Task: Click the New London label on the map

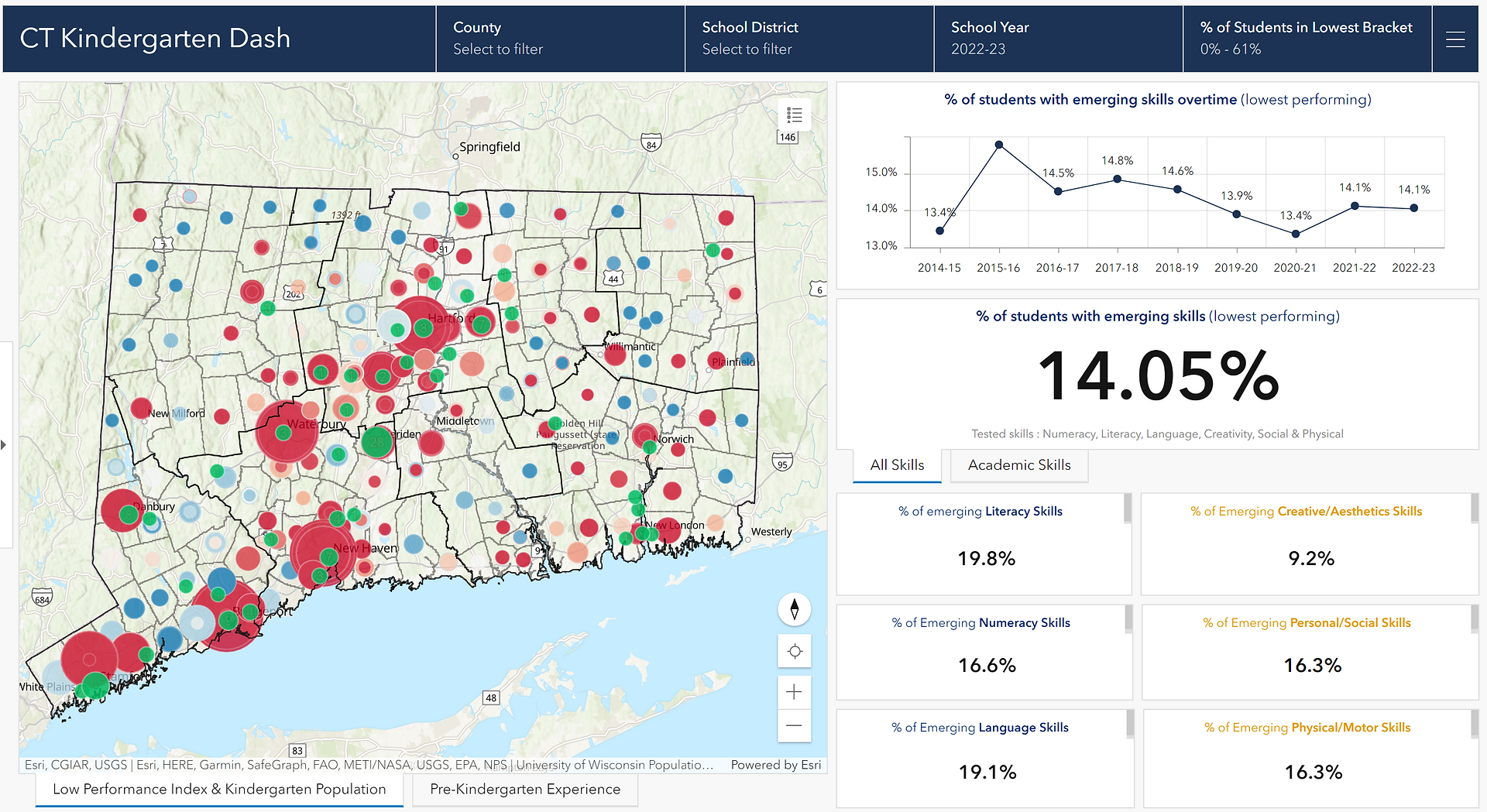Action: (676, 526)
